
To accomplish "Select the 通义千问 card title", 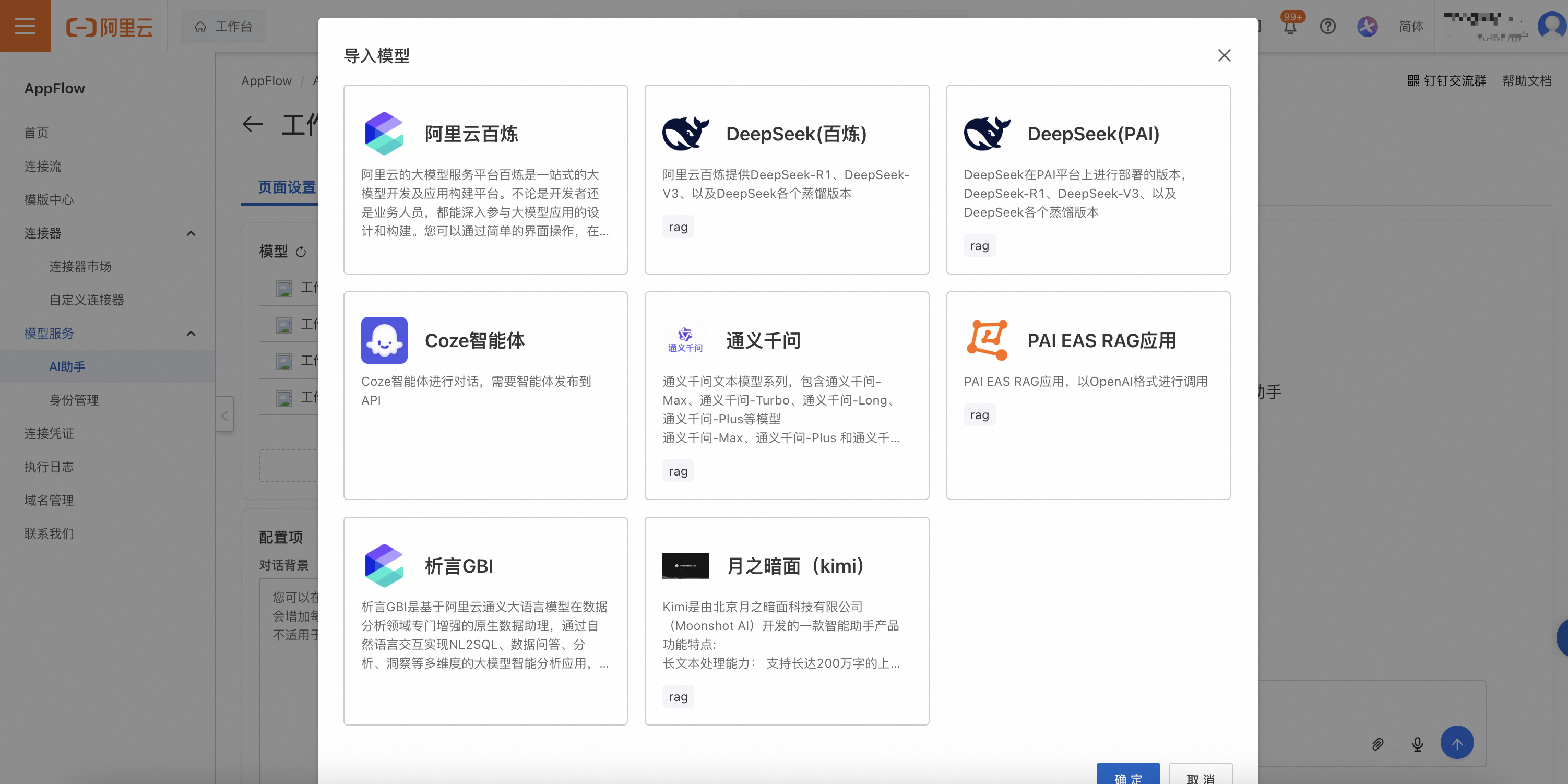I will [x=763, y=341].
